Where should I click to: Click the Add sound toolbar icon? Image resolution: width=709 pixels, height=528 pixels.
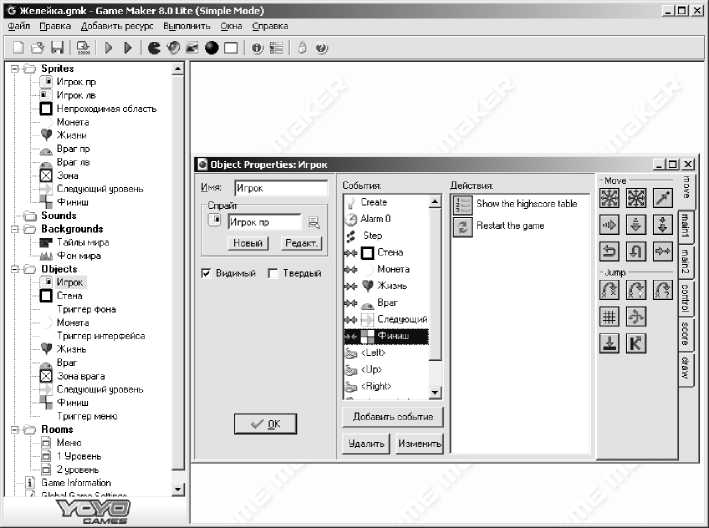(x=173, y=47)
